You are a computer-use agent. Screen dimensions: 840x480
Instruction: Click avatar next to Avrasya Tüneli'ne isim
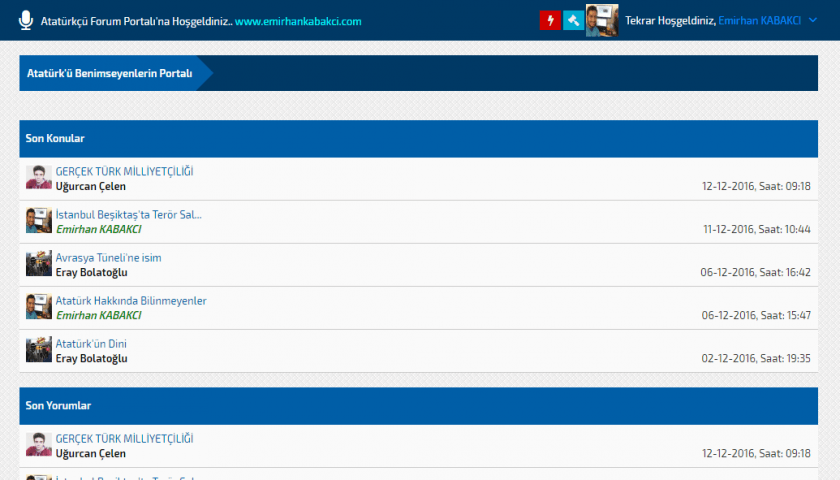39,264
